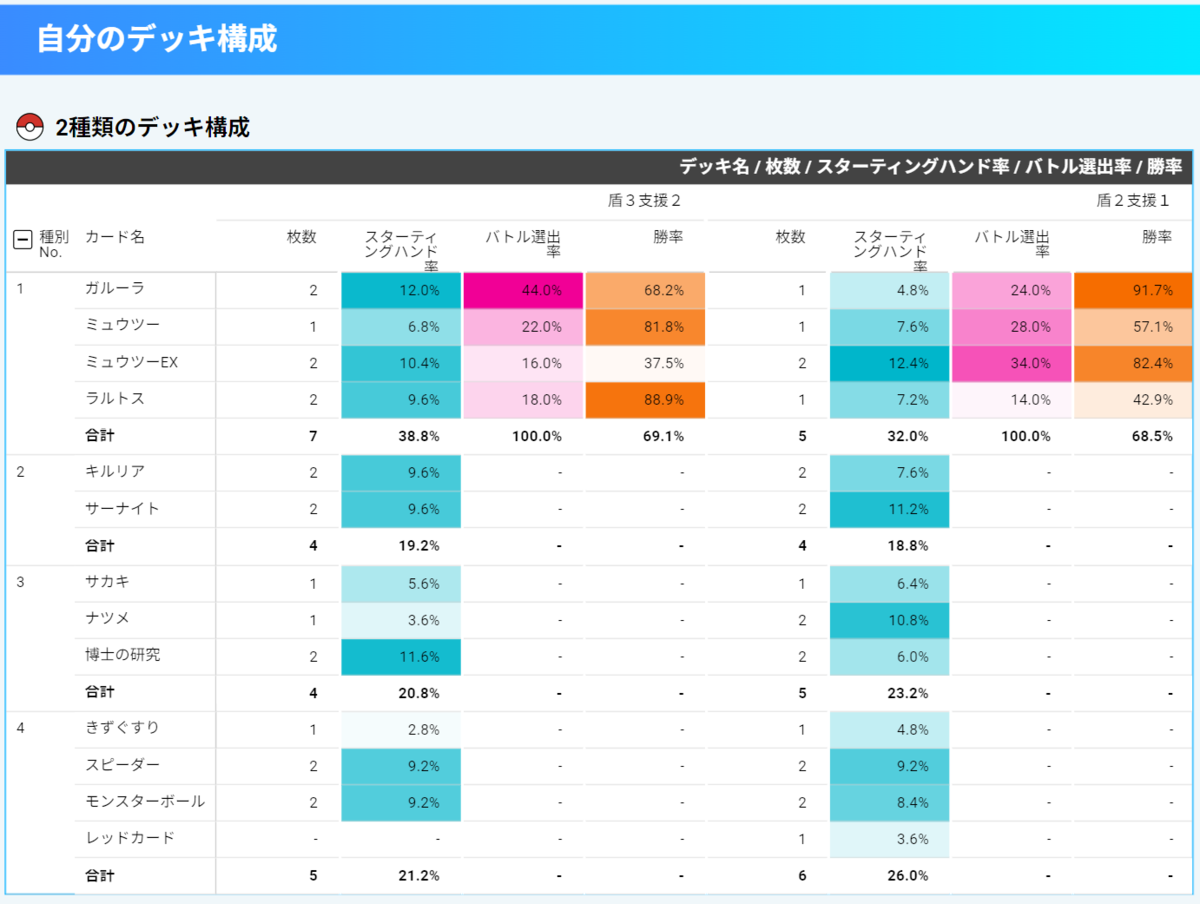Viewport: 1200px width, 904px height.
Task: Click the 42.9% win rate cell
Action: (1134, 400)
